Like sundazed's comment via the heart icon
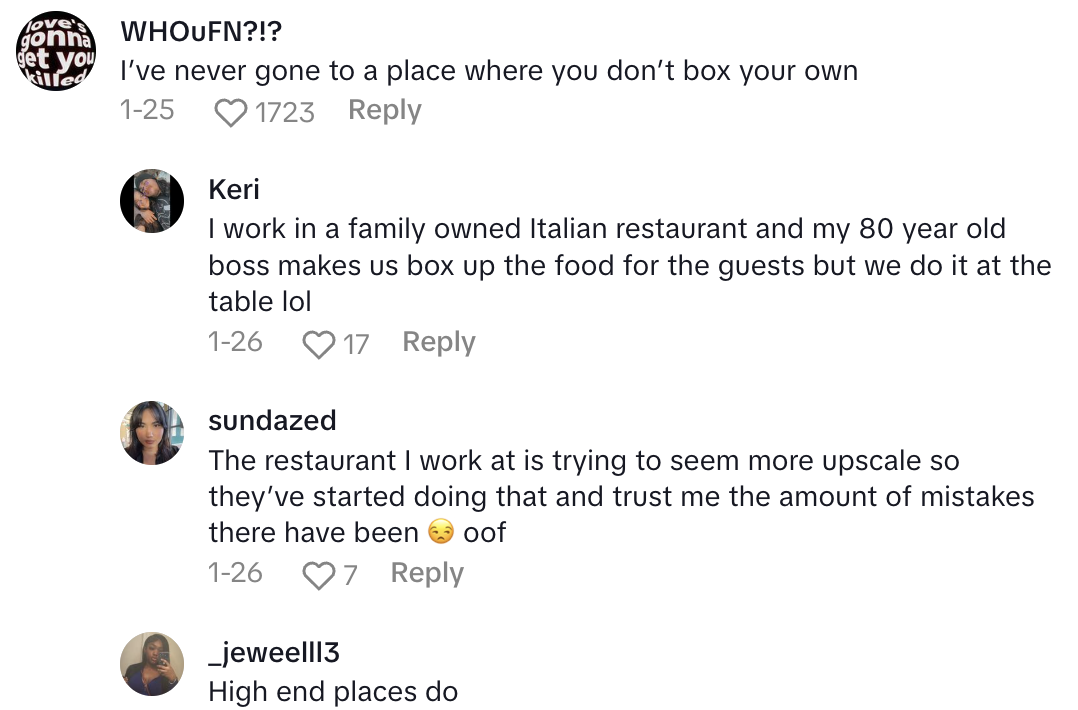Image resolution: width=1078 pixels, height=710 pixels. click(319, 573)
